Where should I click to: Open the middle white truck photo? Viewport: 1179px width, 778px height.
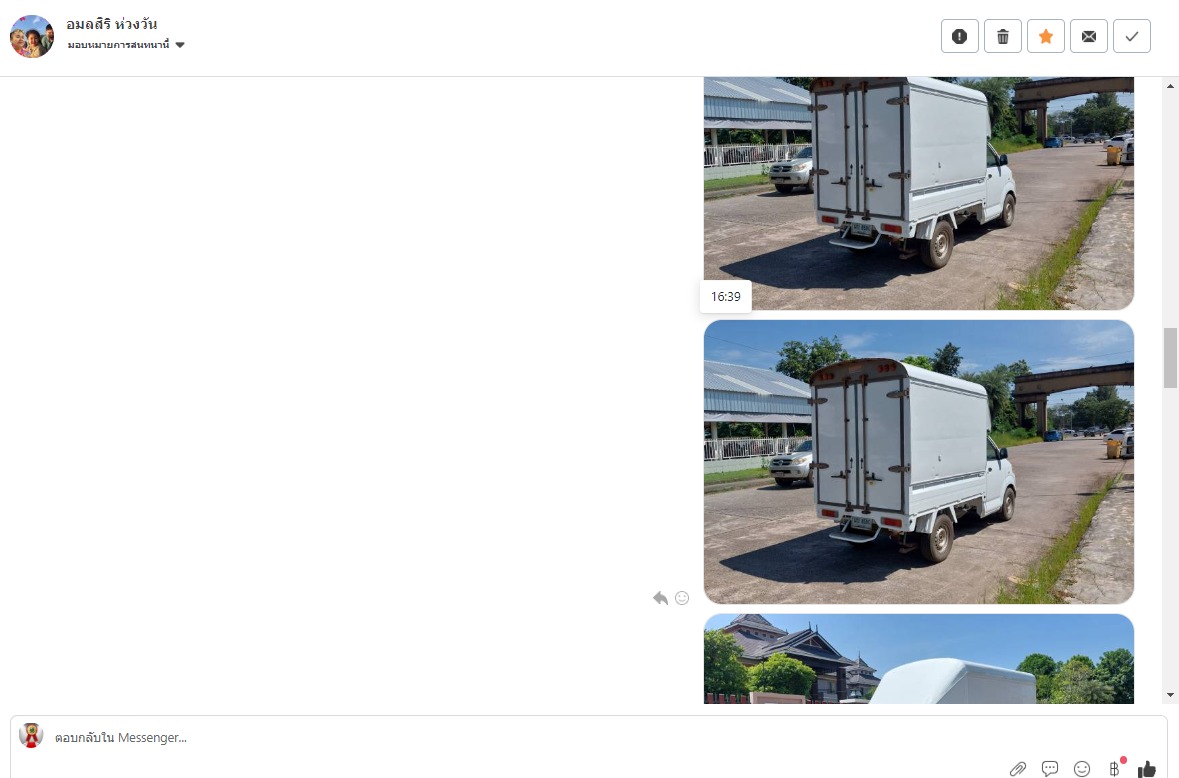tap(918, 462)
